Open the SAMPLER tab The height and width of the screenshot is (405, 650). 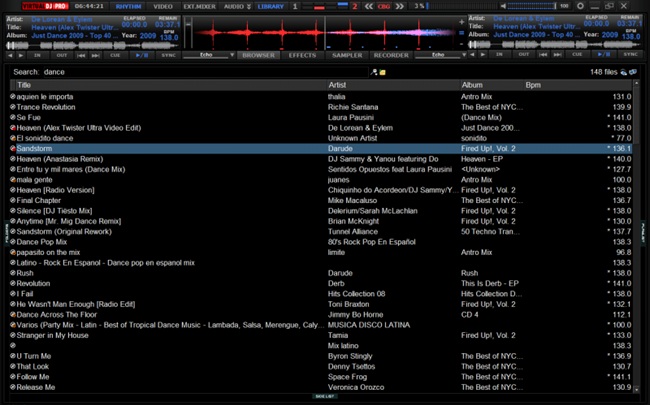click(347, 55)
